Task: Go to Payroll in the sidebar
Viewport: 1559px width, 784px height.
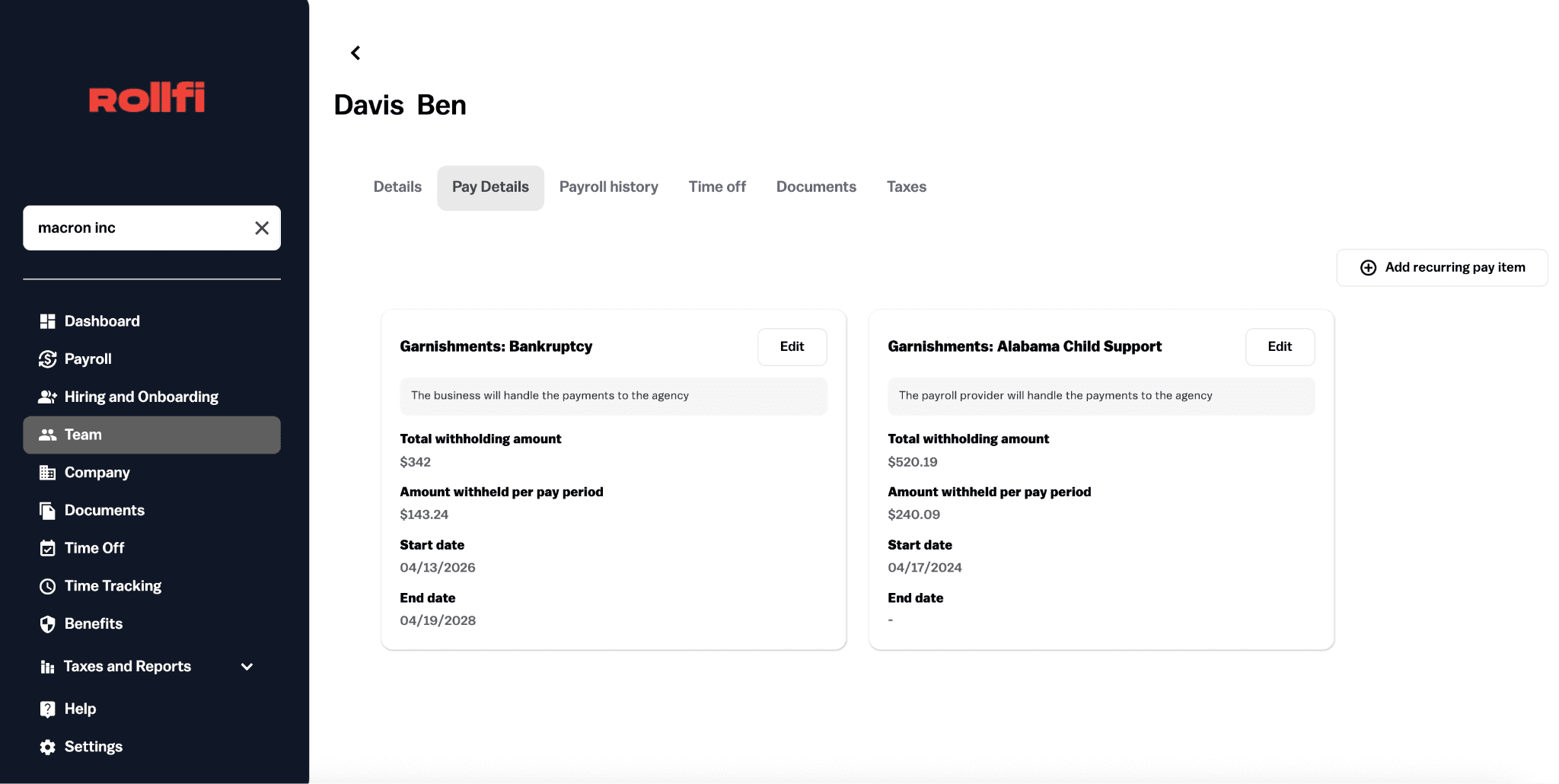Action: pyautogui.click(x=151, y=359)
